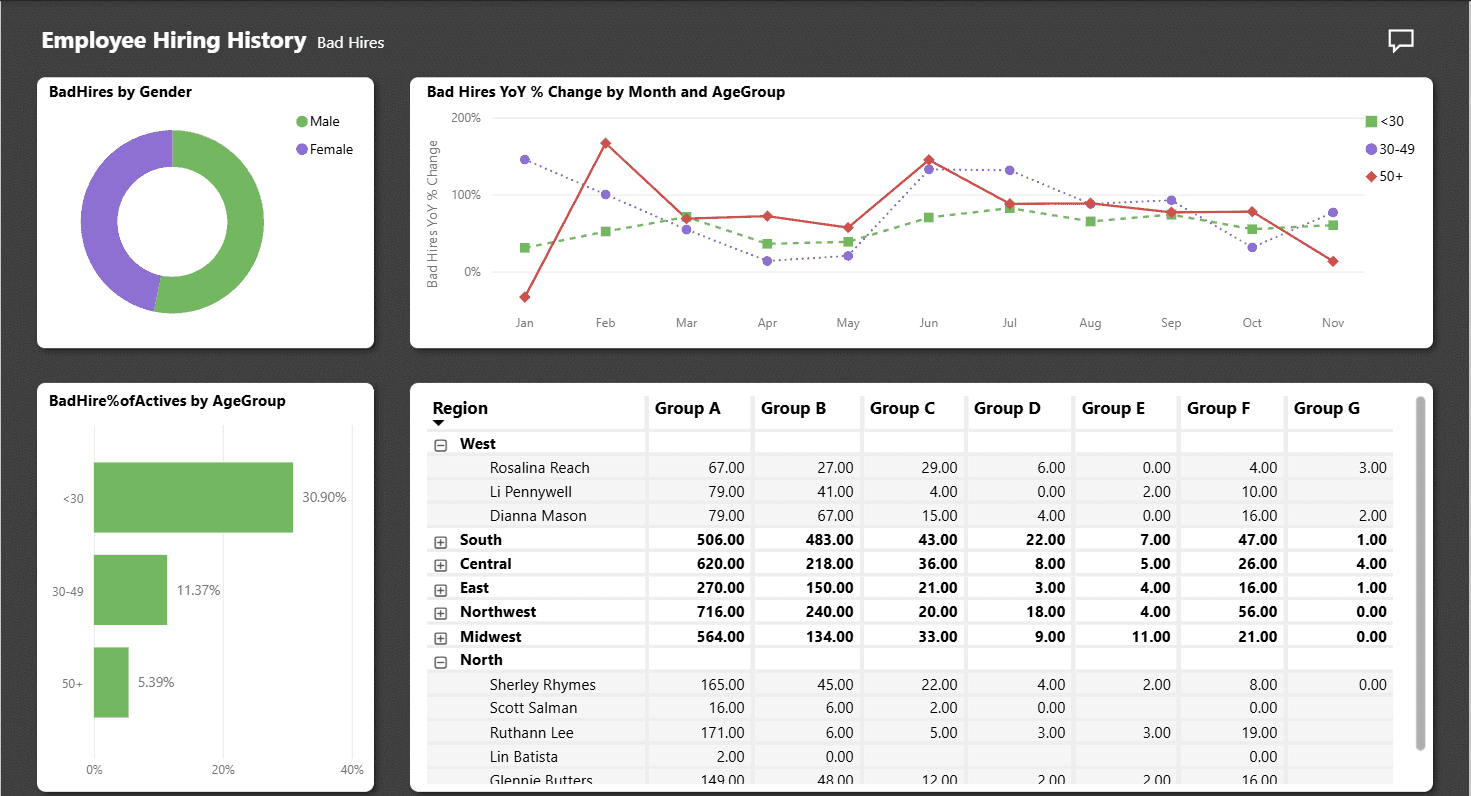1471x796 pixels.
Task: Select the Male legend marker
Action: click(302, 122)
